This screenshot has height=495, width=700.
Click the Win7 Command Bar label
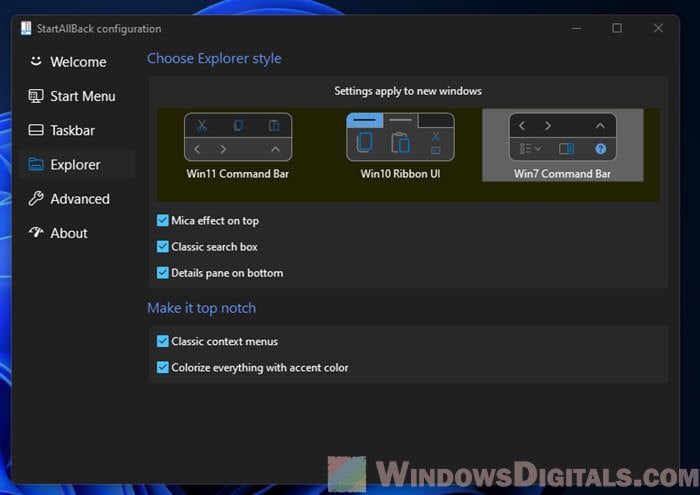pyautogui.click(x=562, y=174)
